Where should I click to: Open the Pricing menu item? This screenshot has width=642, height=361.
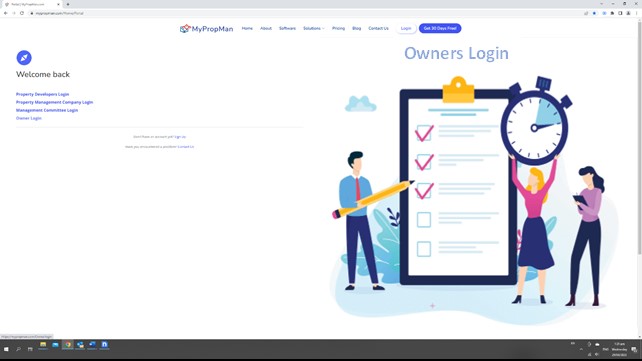[338, 28]
